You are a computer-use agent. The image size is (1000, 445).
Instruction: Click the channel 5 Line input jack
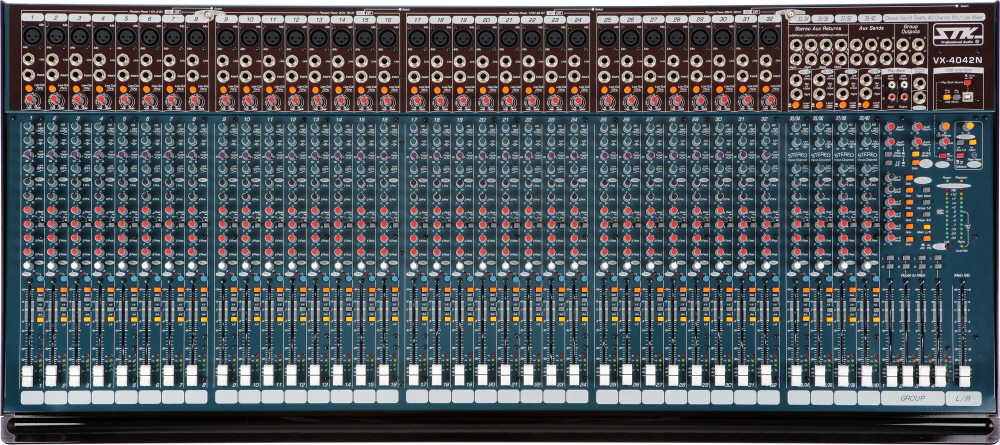(x=123, y=61)
